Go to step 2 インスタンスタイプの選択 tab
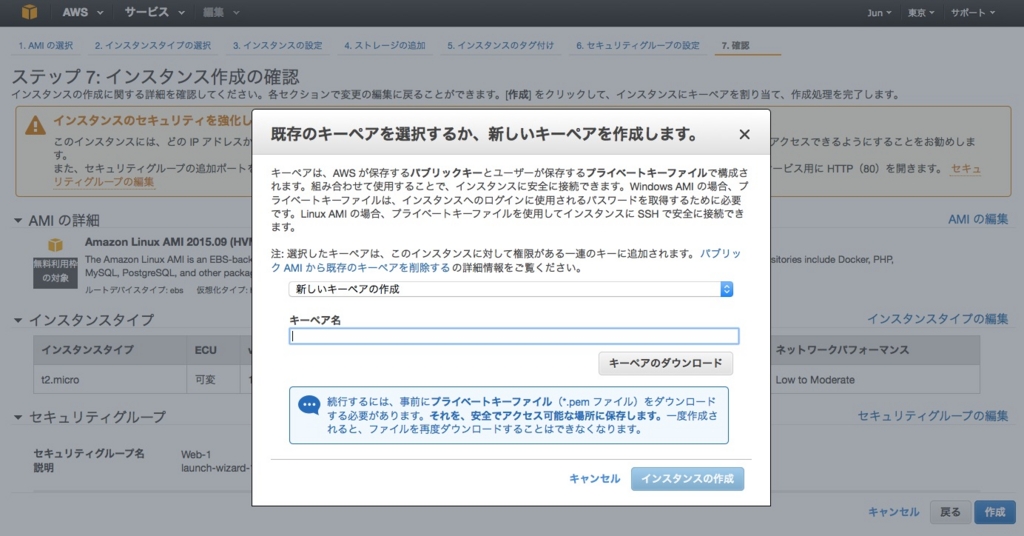 pyautogui.click(x=153, y=46)
